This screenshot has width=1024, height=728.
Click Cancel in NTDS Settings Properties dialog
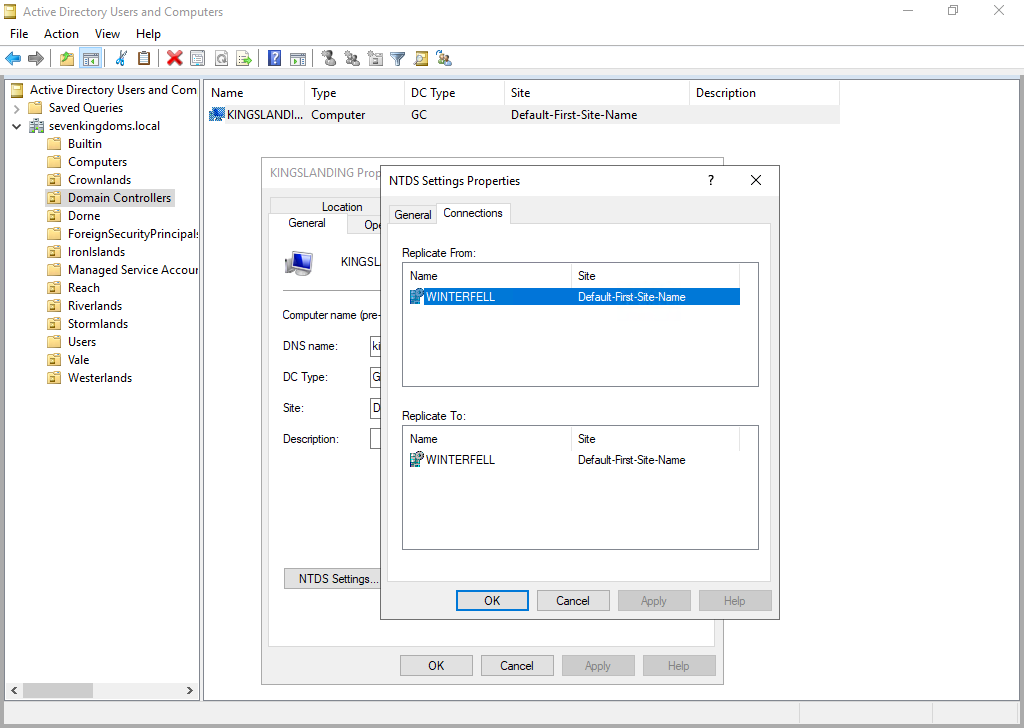(573, 601)
